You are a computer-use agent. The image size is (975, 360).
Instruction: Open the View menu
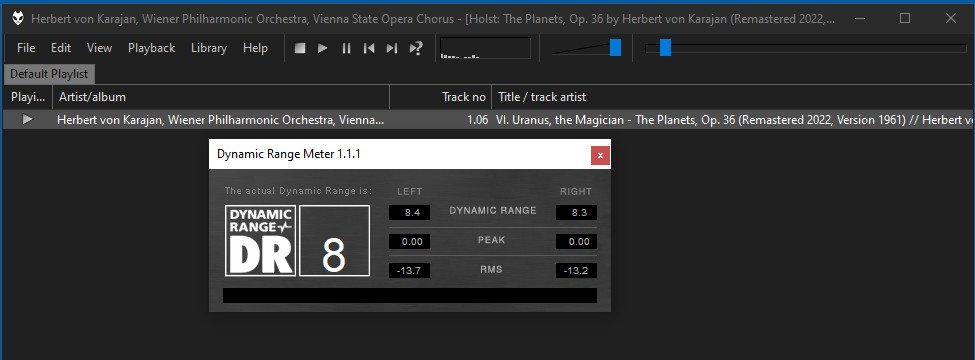pos(99,48)
